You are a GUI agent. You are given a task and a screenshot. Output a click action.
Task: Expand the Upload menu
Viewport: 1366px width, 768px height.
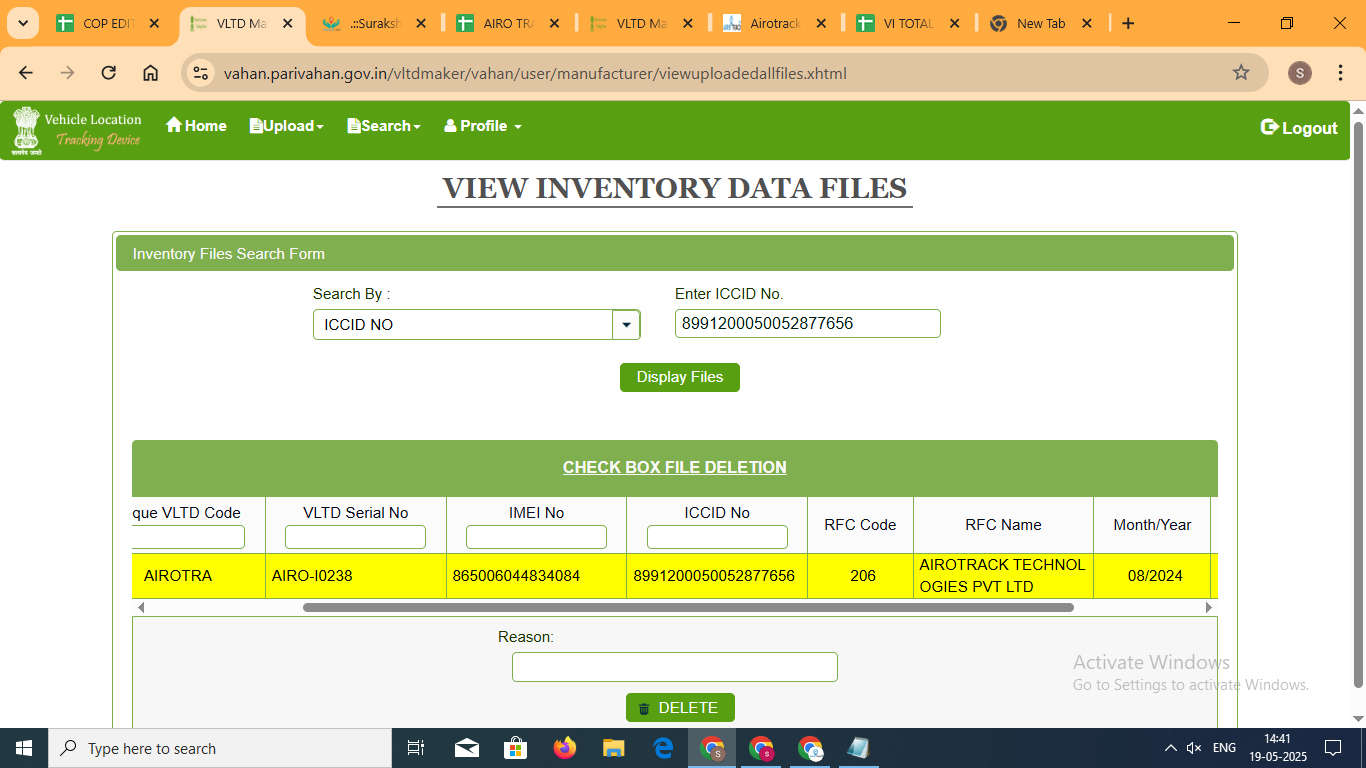[x=287, y=126]
